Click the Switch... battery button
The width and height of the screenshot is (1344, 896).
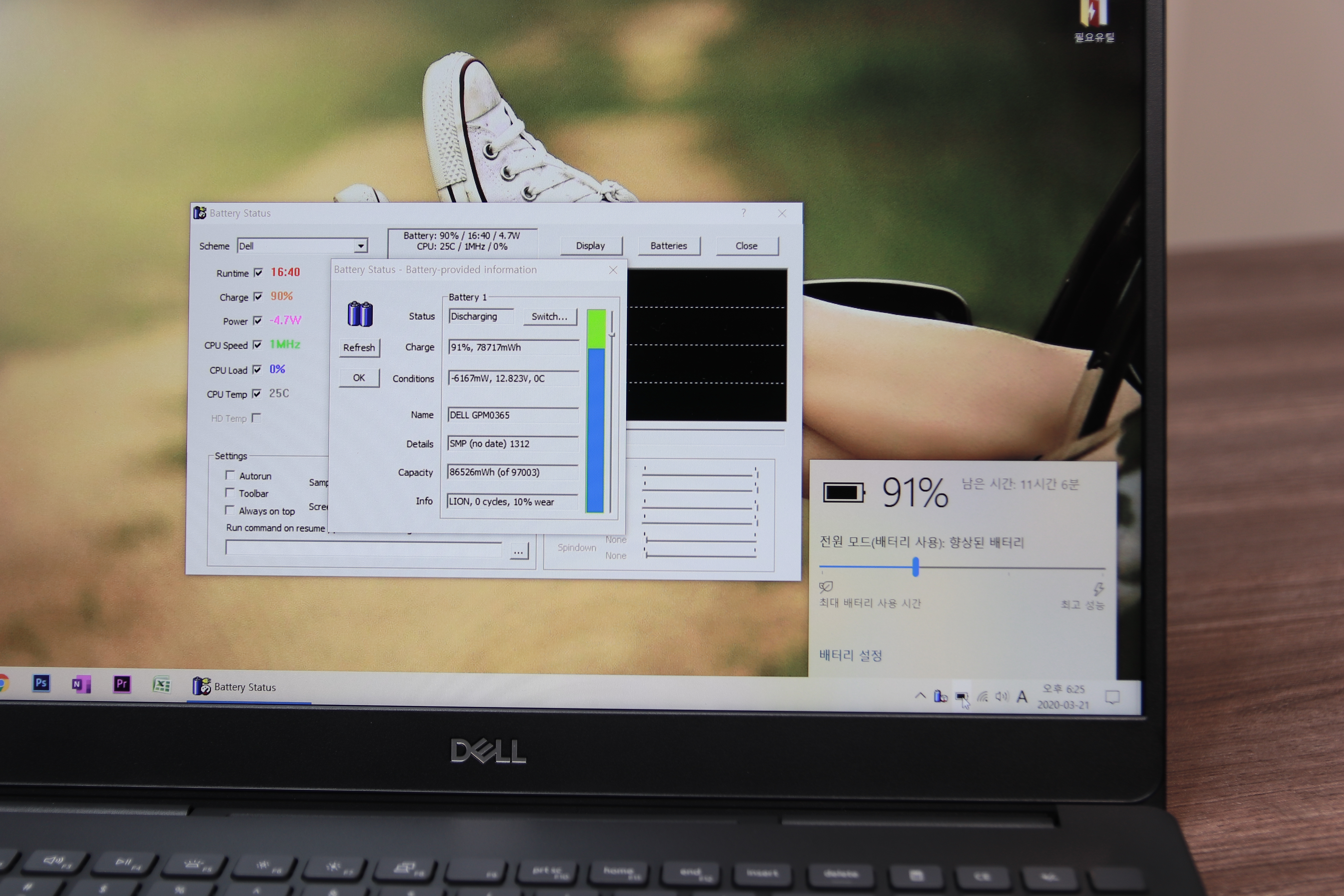(x=549, y=317)
